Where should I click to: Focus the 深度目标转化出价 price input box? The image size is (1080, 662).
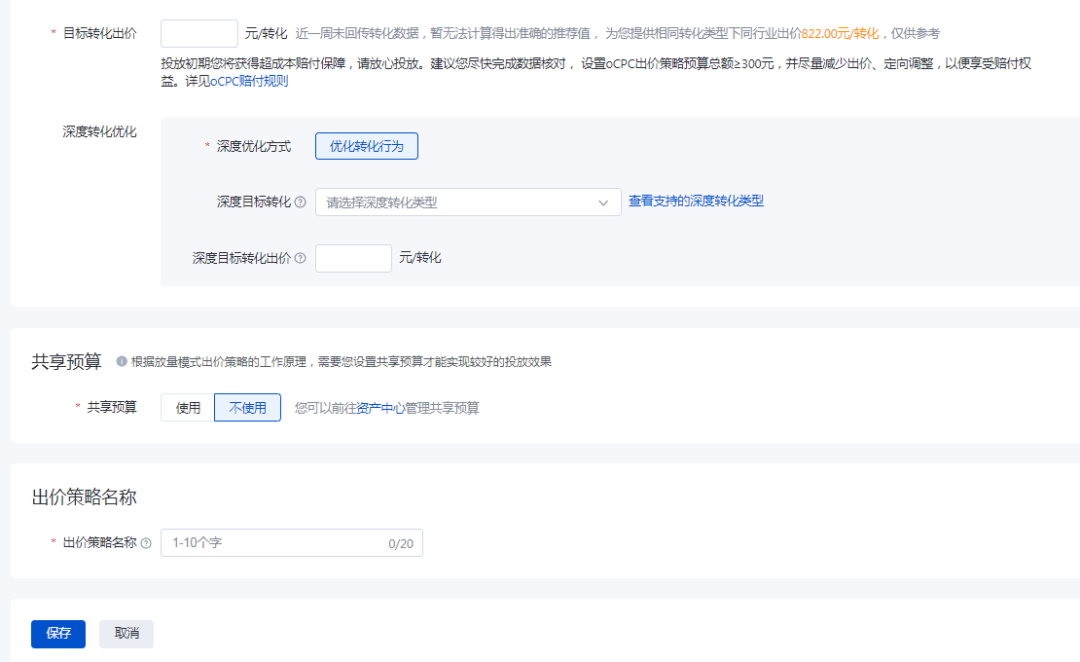(x=353, y=258)
